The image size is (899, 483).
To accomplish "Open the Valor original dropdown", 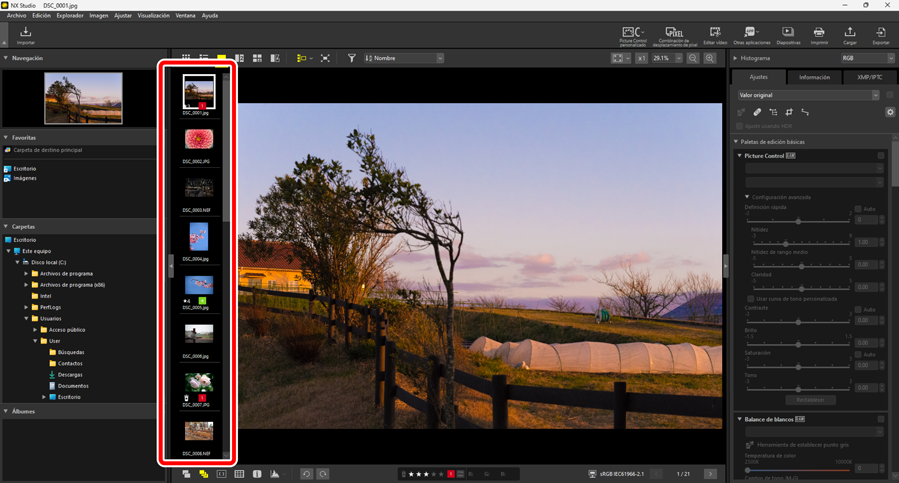I will click(808, 95).
